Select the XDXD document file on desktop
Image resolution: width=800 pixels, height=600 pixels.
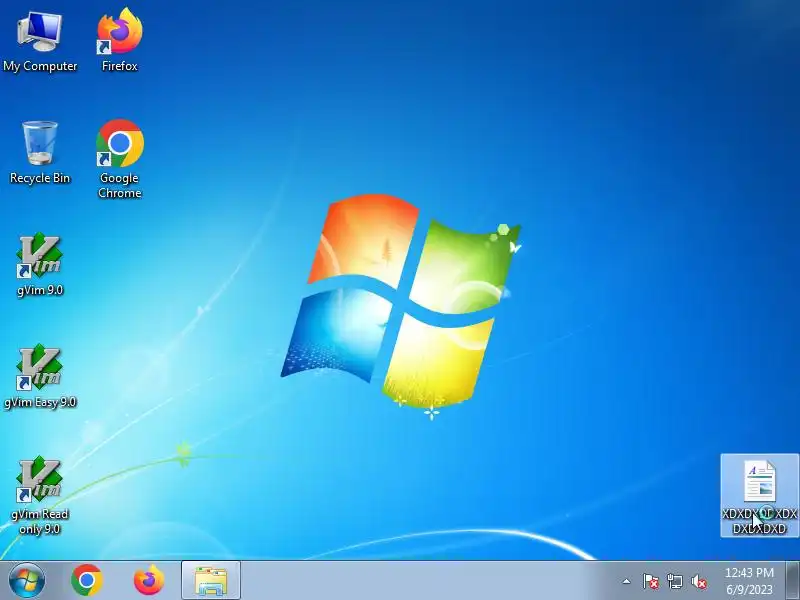(759, 495)
